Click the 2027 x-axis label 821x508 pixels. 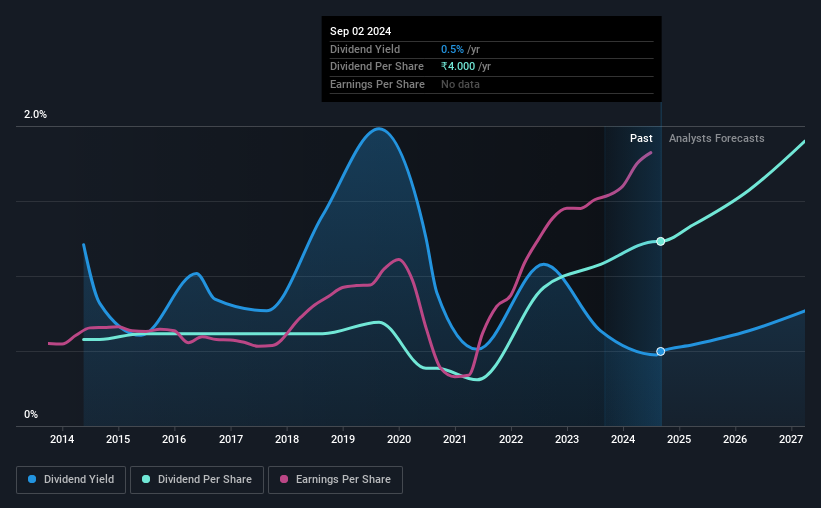click(x=791, y=439)
